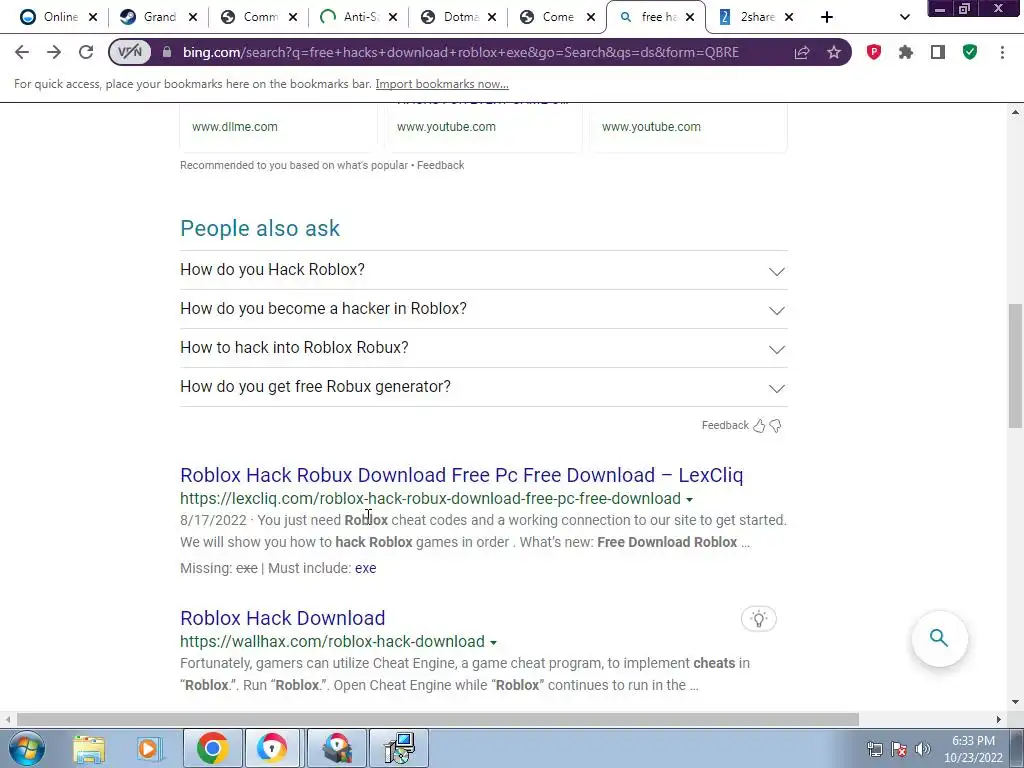Share this page via share icon
The height and width of the screenshot is (768, 1024).
pos(801,52)
